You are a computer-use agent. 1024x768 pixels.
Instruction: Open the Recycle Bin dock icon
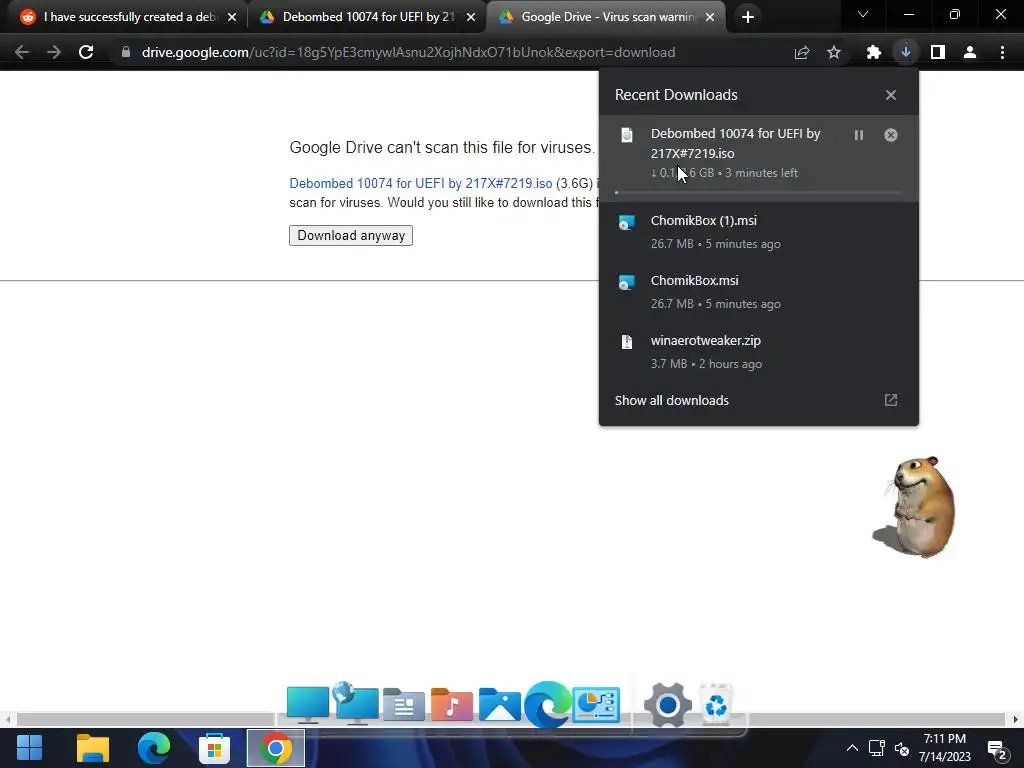[x=716, y=705]
